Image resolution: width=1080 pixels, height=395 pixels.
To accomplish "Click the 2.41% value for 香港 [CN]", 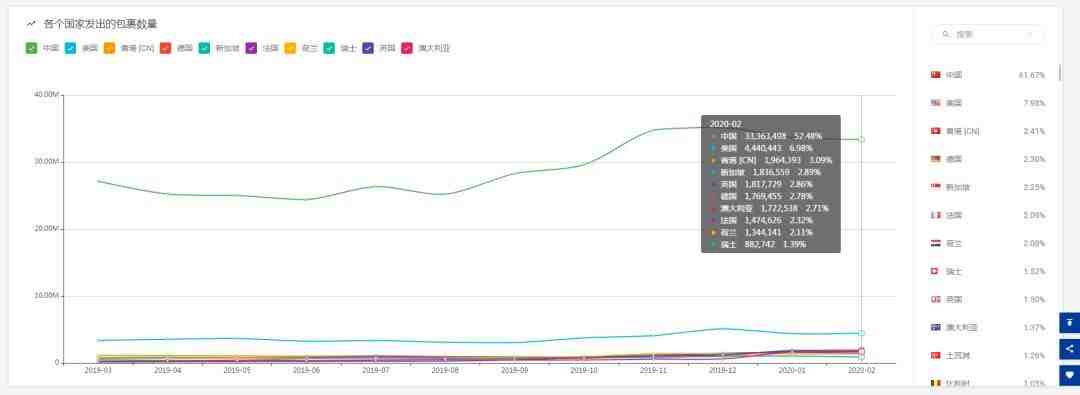I will click(x=1035, y=131).
